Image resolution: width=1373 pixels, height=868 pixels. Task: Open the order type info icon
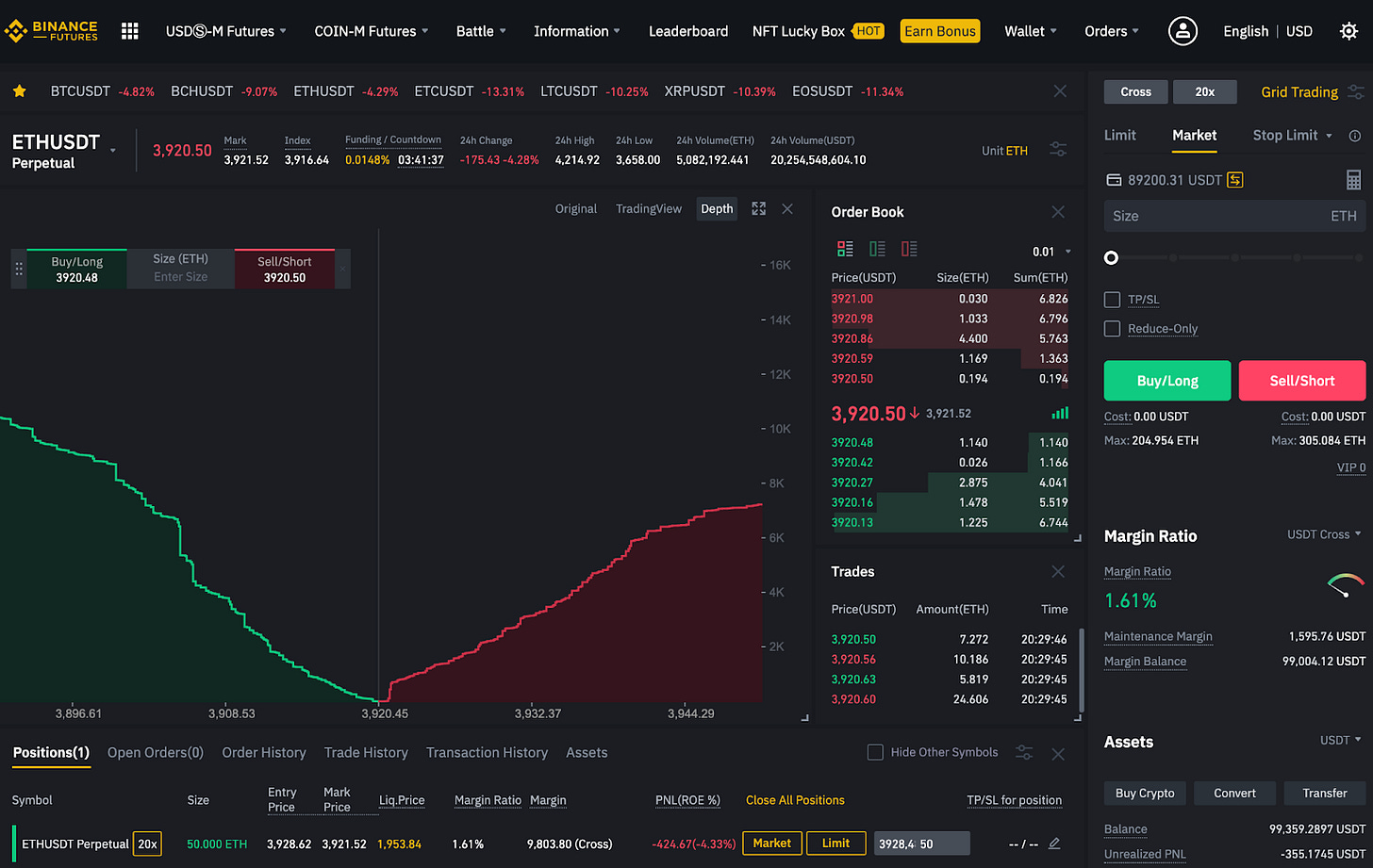pos(1355,136)
